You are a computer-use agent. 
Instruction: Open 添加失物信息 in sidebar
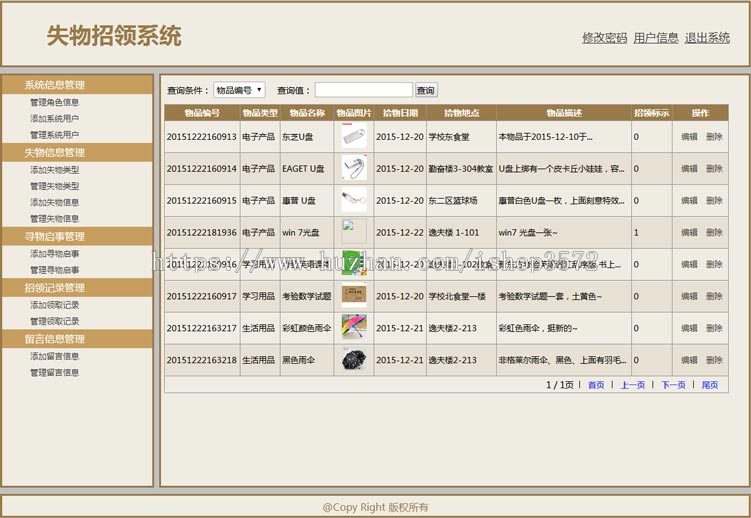click(x=55, y=202)
